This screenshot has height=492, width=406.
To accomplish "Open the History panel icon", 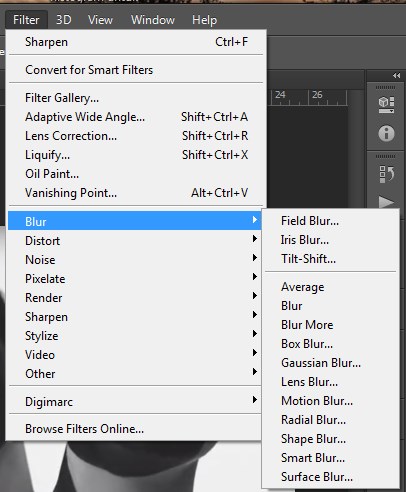I will [x=386, y=174].
